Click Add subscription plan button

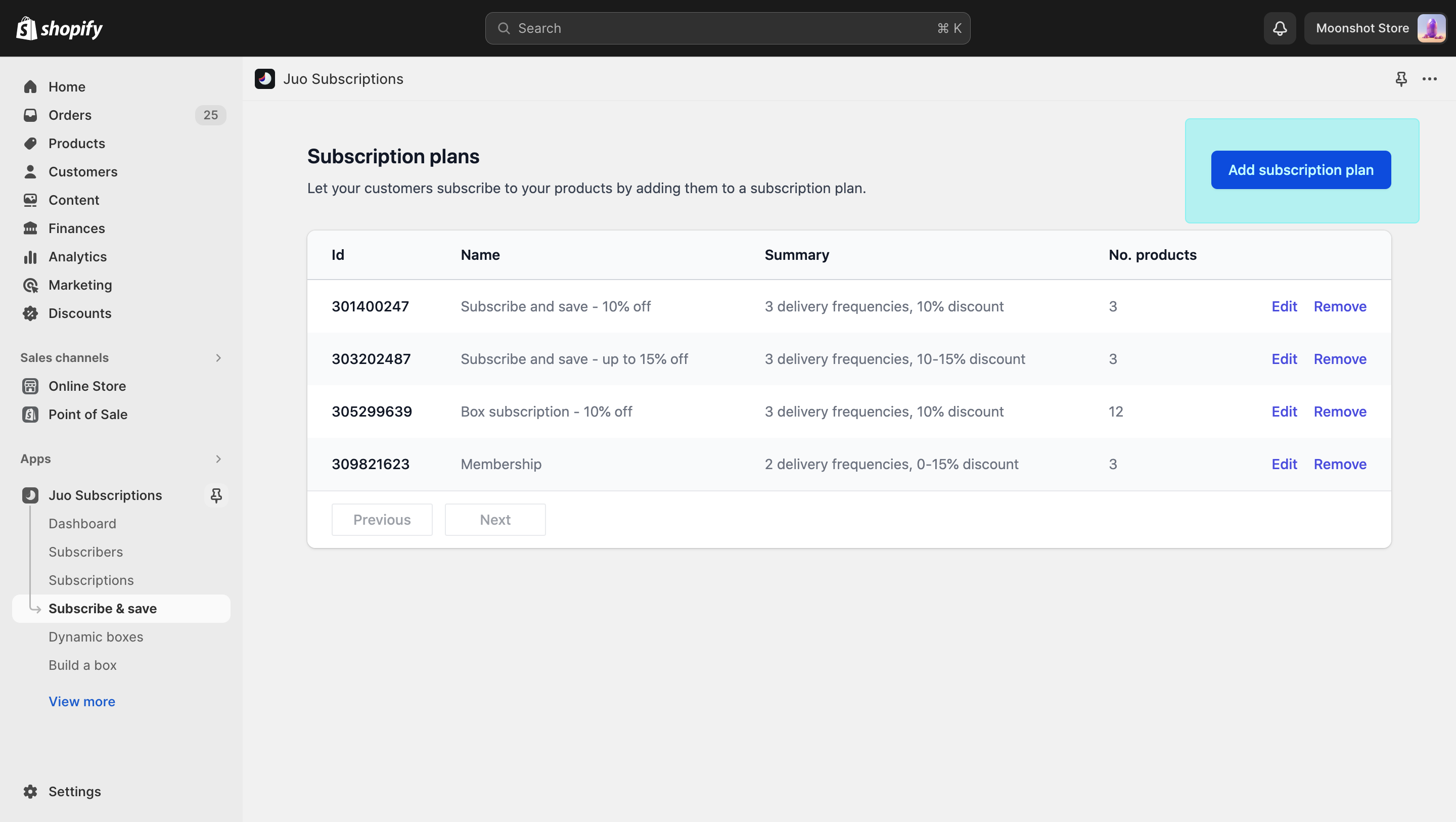pyautogui.click(x=1300, y=170)
